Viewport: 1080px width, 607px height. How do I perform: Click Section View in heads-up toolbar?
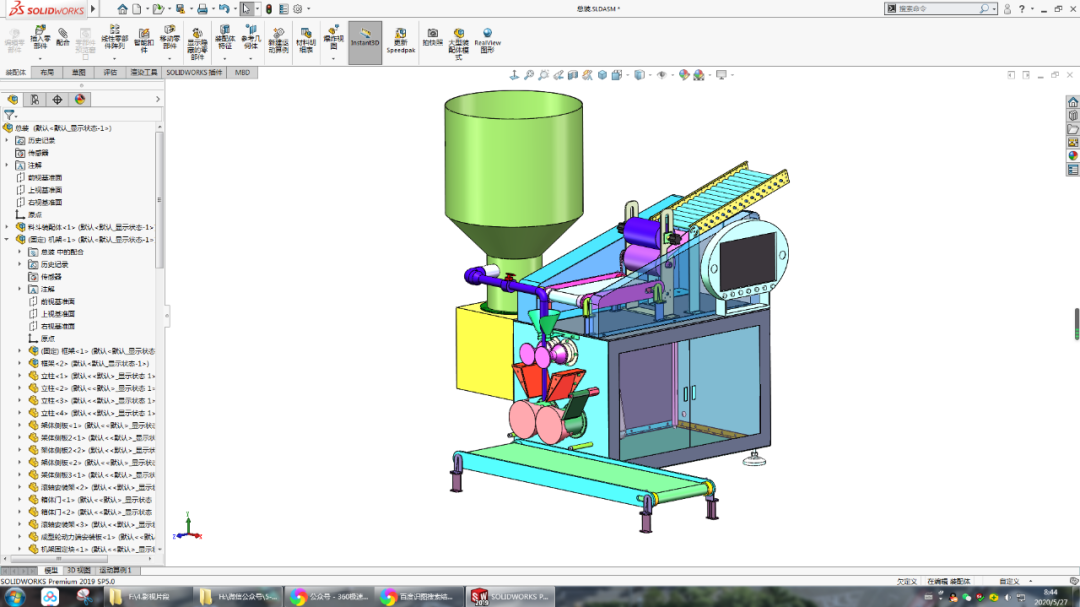[573, 75]
